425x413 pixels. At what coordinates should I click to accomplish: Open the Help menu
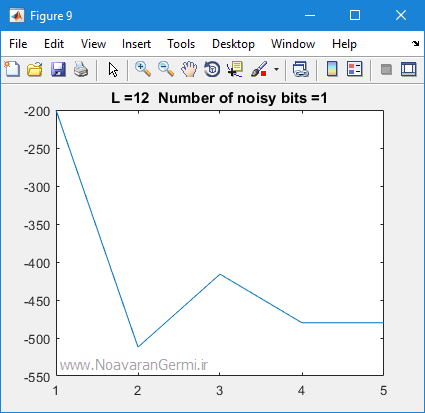pyautogui.click(x=344, y=44)
